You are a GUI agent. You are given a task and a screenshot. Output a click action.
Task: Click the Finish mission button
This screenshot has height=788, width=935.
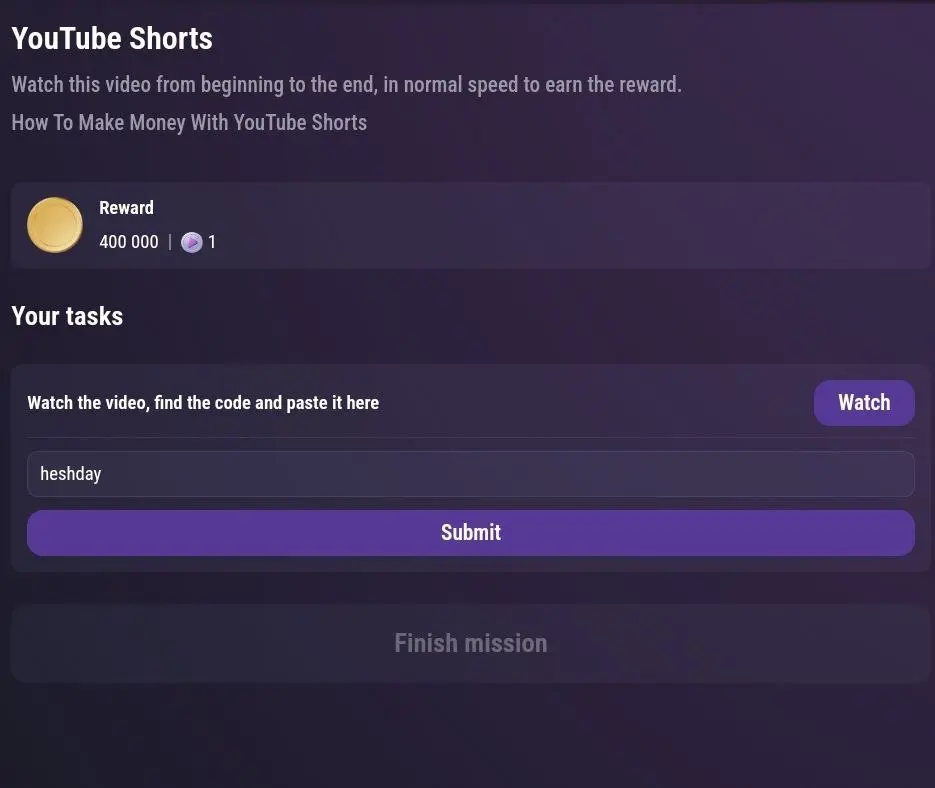click(470, 643)
